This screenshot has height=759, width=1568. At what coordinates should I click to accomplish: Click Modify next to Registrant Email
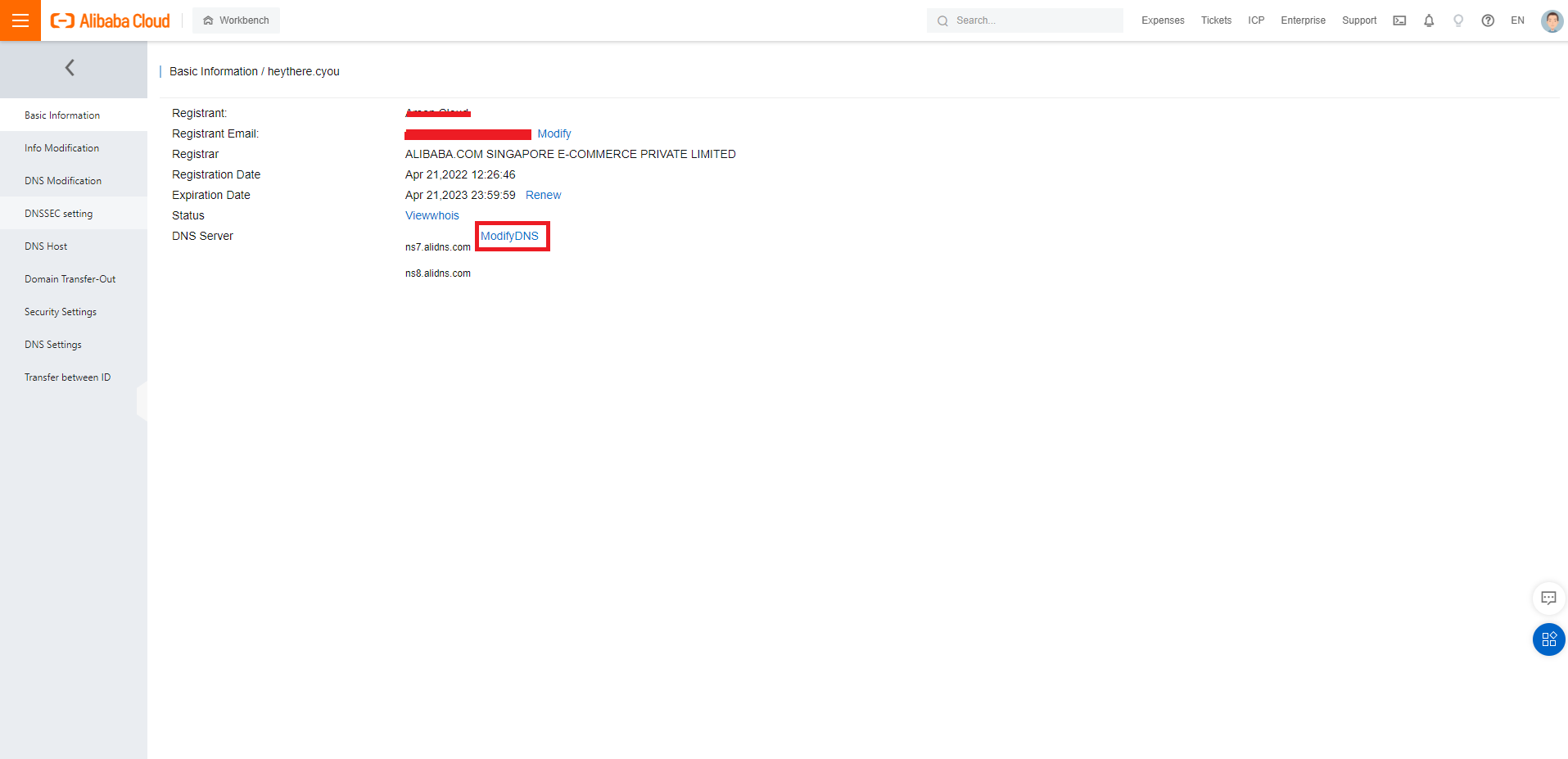554,133
